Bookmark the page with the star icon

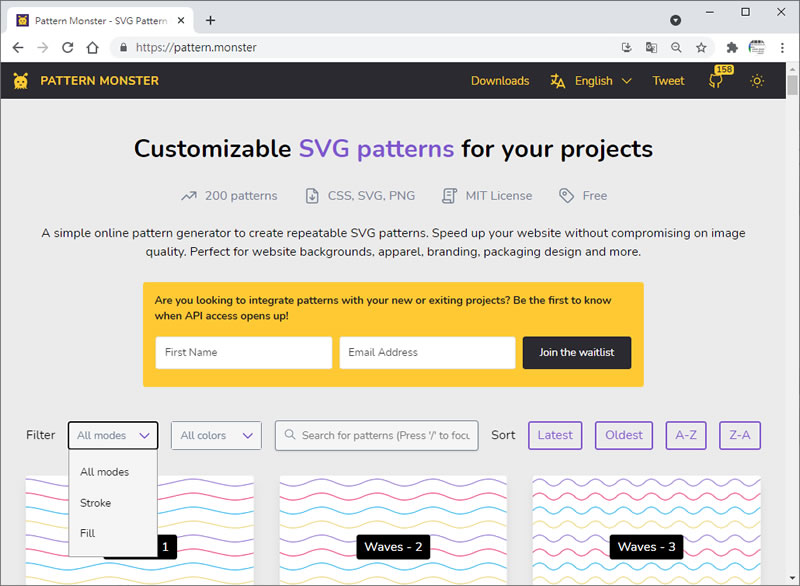click(x=701, y=47)
